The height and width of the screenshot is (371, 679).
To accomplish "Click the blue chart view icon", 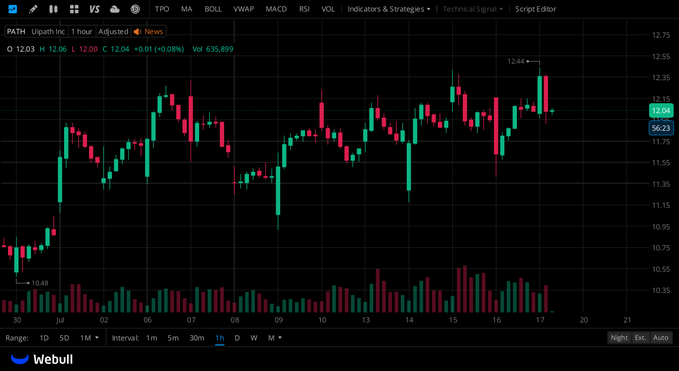I will pos(13,9).
